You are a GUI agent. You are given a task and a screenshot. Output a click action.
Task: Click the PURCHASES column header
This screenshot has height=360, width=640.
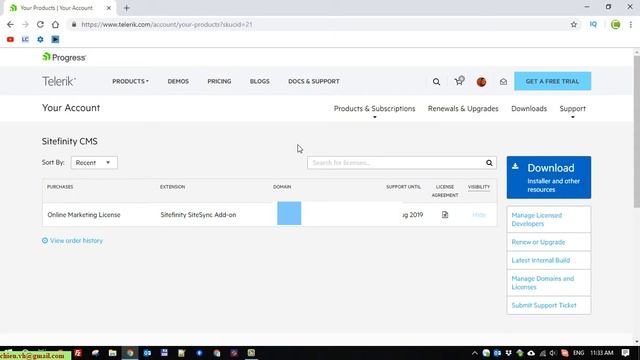[x=60, y=187]
